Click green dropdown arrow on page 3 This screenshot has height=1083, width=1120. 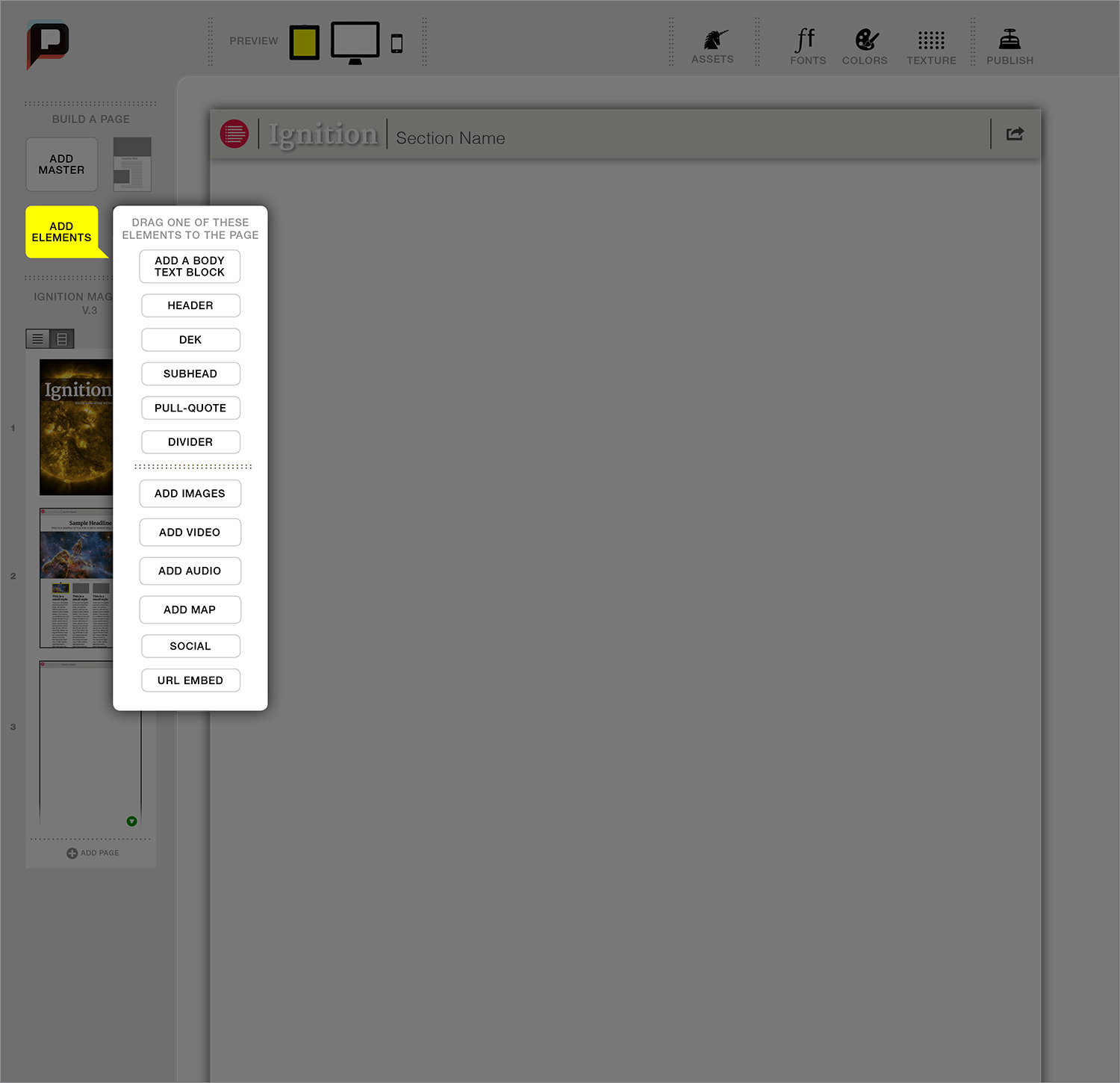coord(131,821)
